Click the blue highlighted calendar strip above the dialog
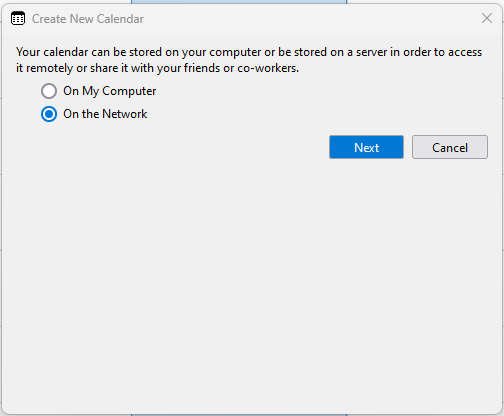 click(239, 2)
